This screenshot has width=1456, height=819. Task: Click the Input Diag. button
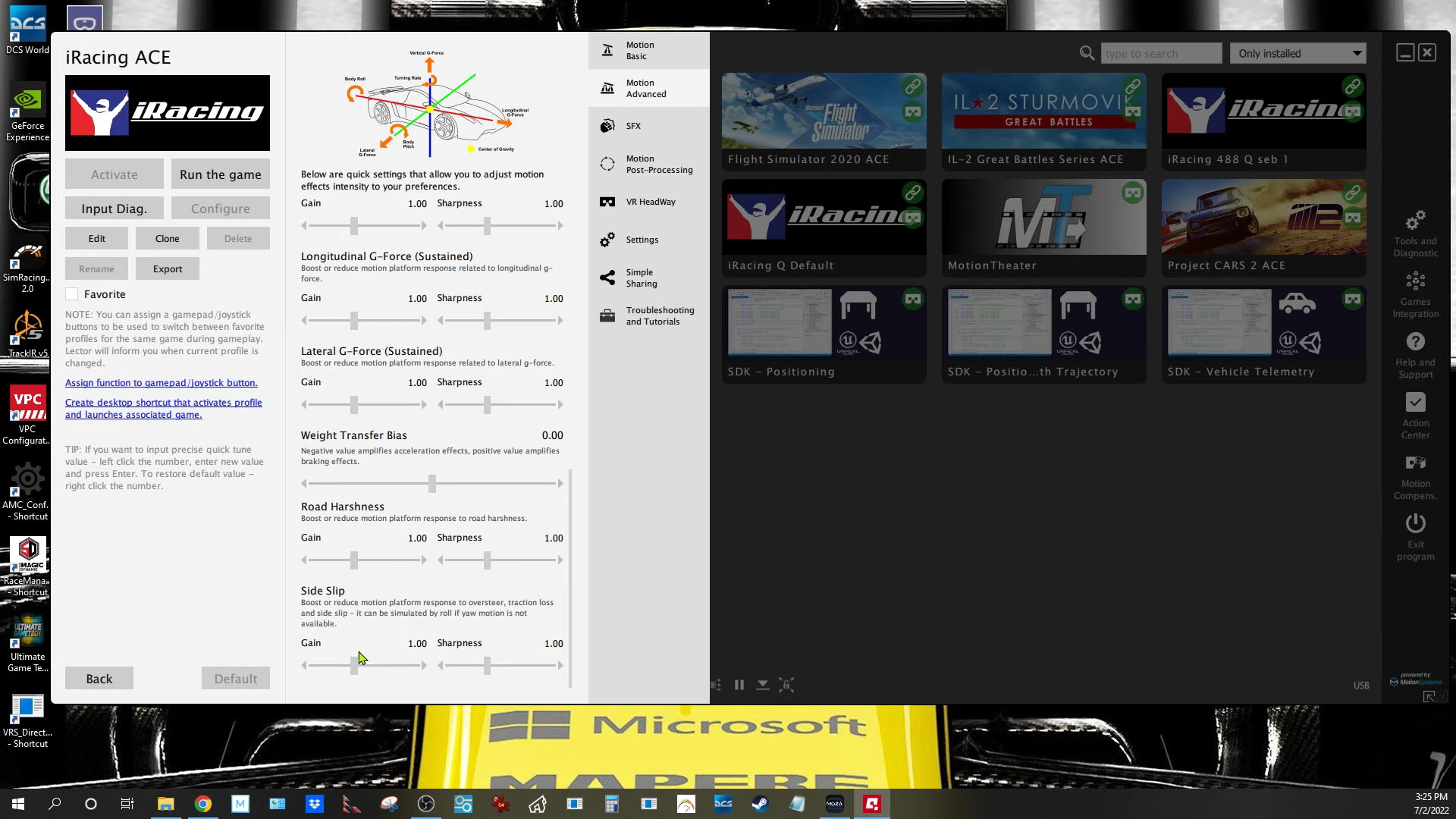pos(115,209)
